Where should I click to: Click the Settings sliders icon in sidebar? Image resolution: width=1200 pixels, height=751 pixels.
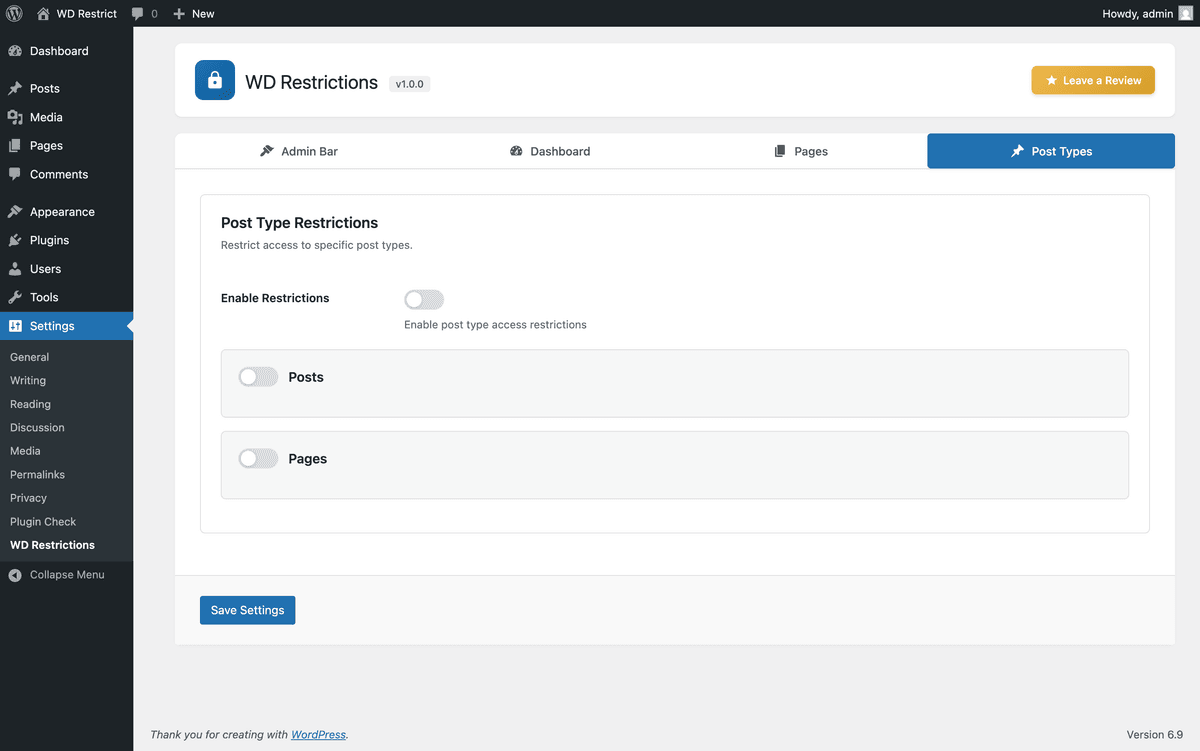[x=15, y=326]
